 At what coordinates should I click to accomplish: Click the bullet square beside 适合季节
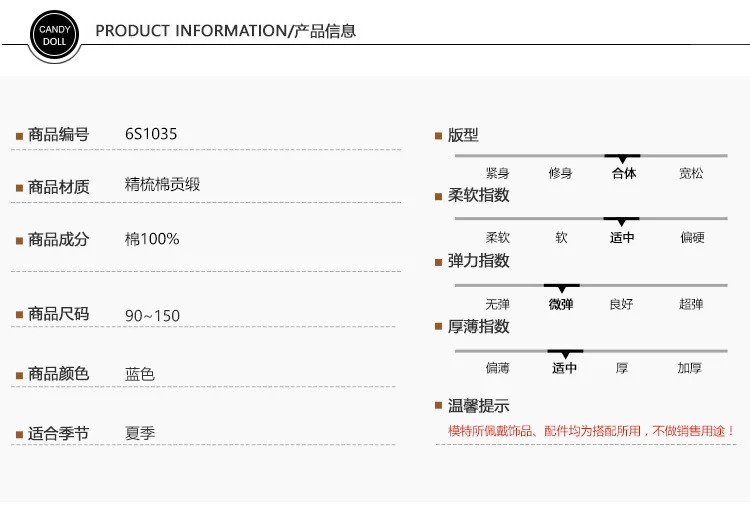tap(20, 435)
